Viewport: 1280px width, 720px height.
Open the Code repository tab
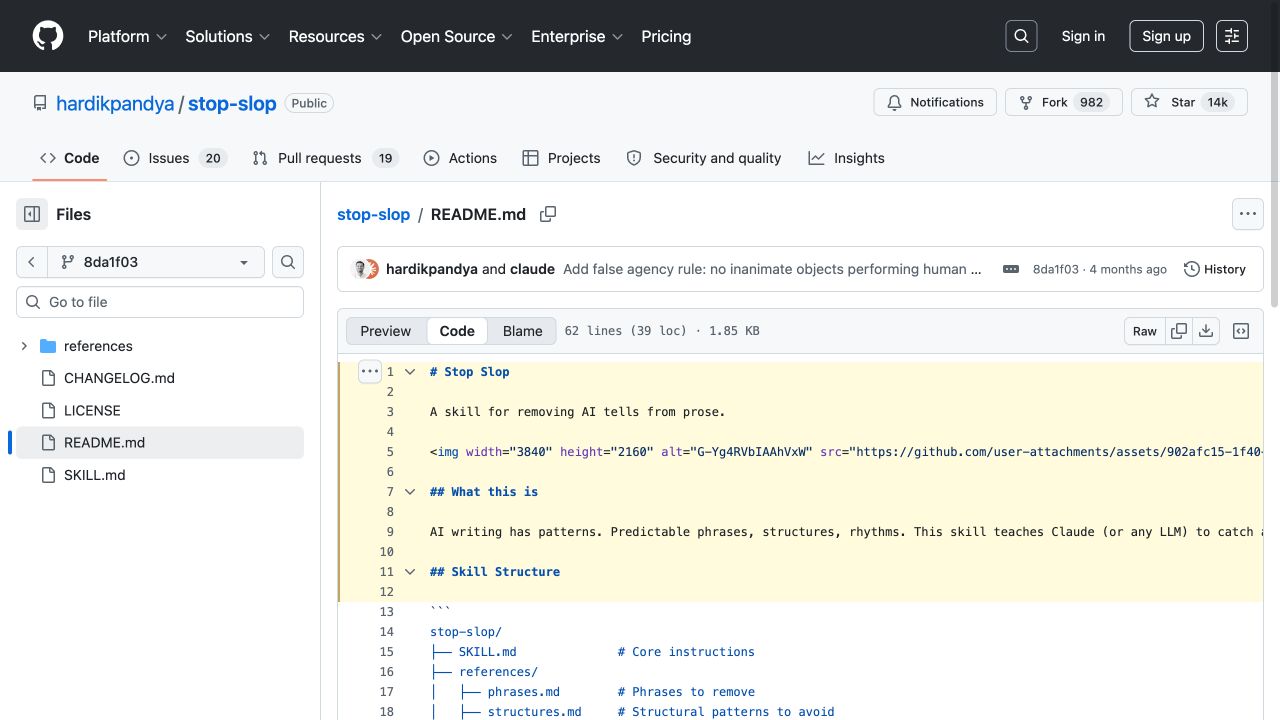click(70, 158)
